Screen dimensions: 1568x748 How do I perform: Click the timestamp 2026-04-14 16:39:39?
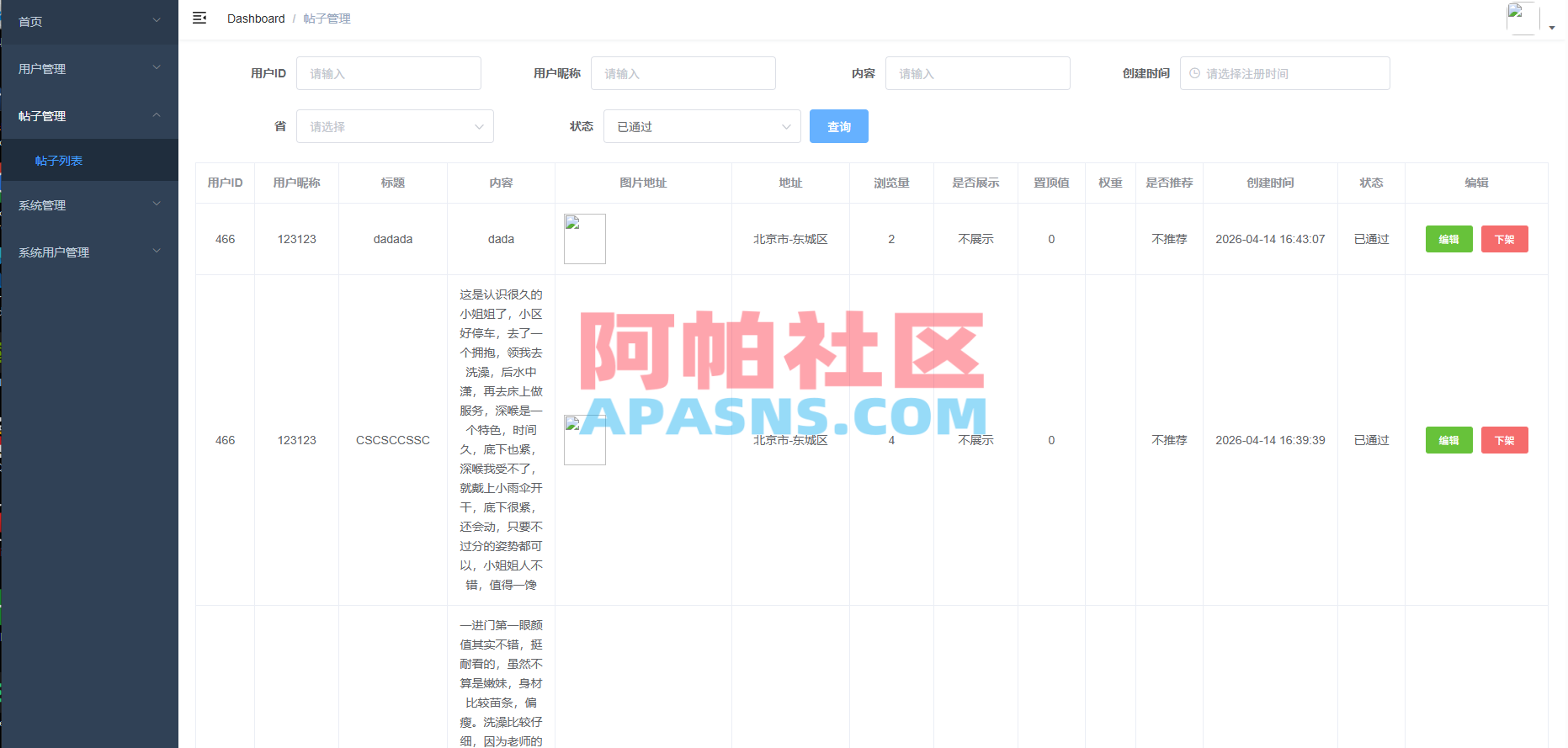(x=1270, y=440)
